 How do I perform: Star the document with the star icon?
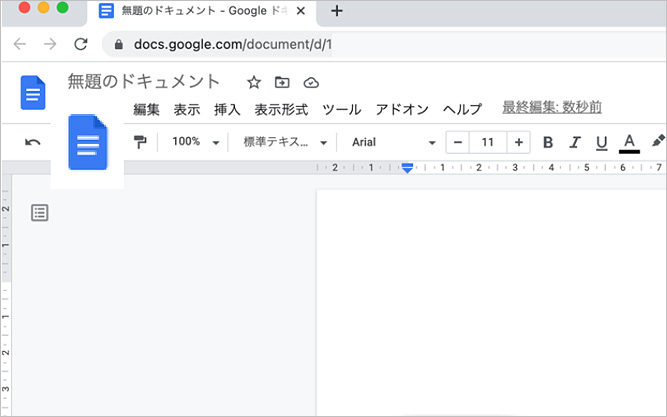tap(254, 82)
